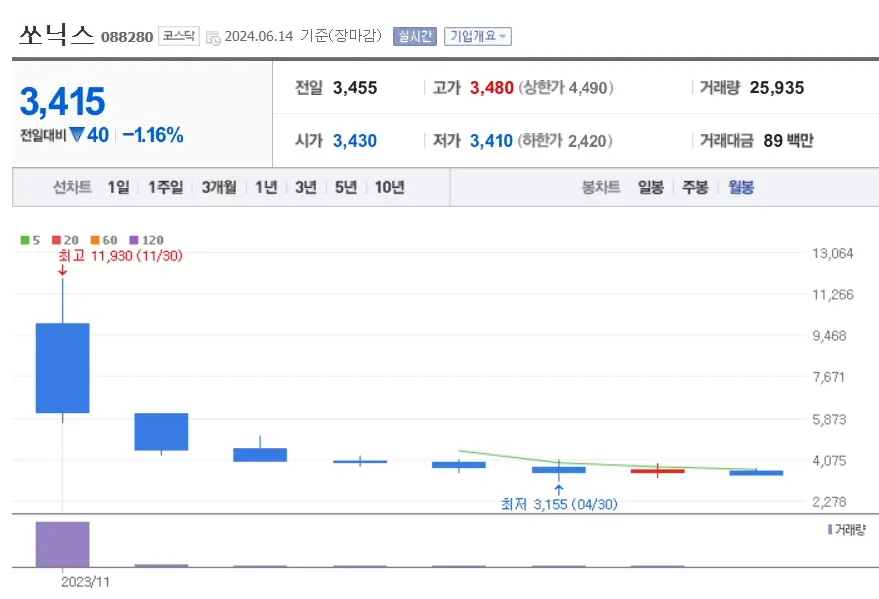Image resolution: width=879 pixels, height=599 pixels.
Task: Click the 상한가 4,490 text
Action: tap(566, 88)
